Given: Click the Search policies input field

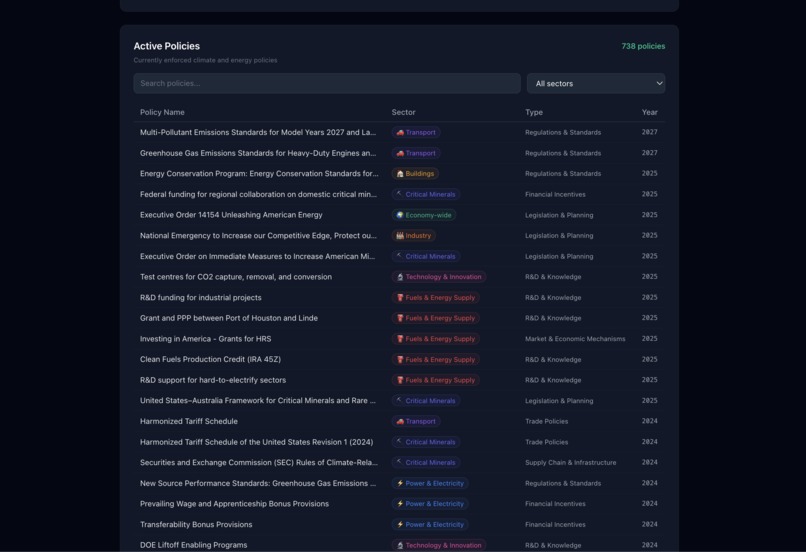Looking at the screenshot, I should (x=327, y=83).
